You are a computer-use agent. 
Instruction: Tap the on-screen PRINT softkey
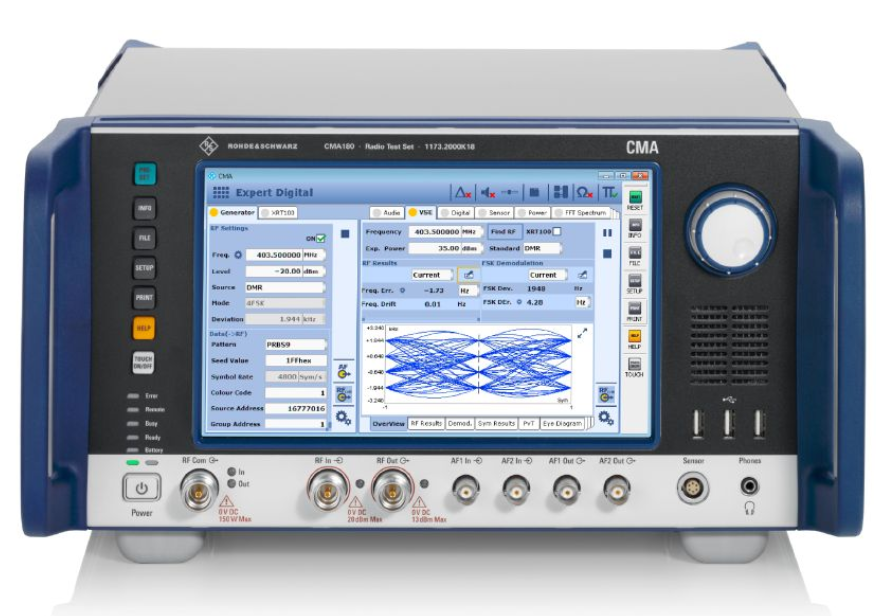pyautogui.click(x=635, y=309)
